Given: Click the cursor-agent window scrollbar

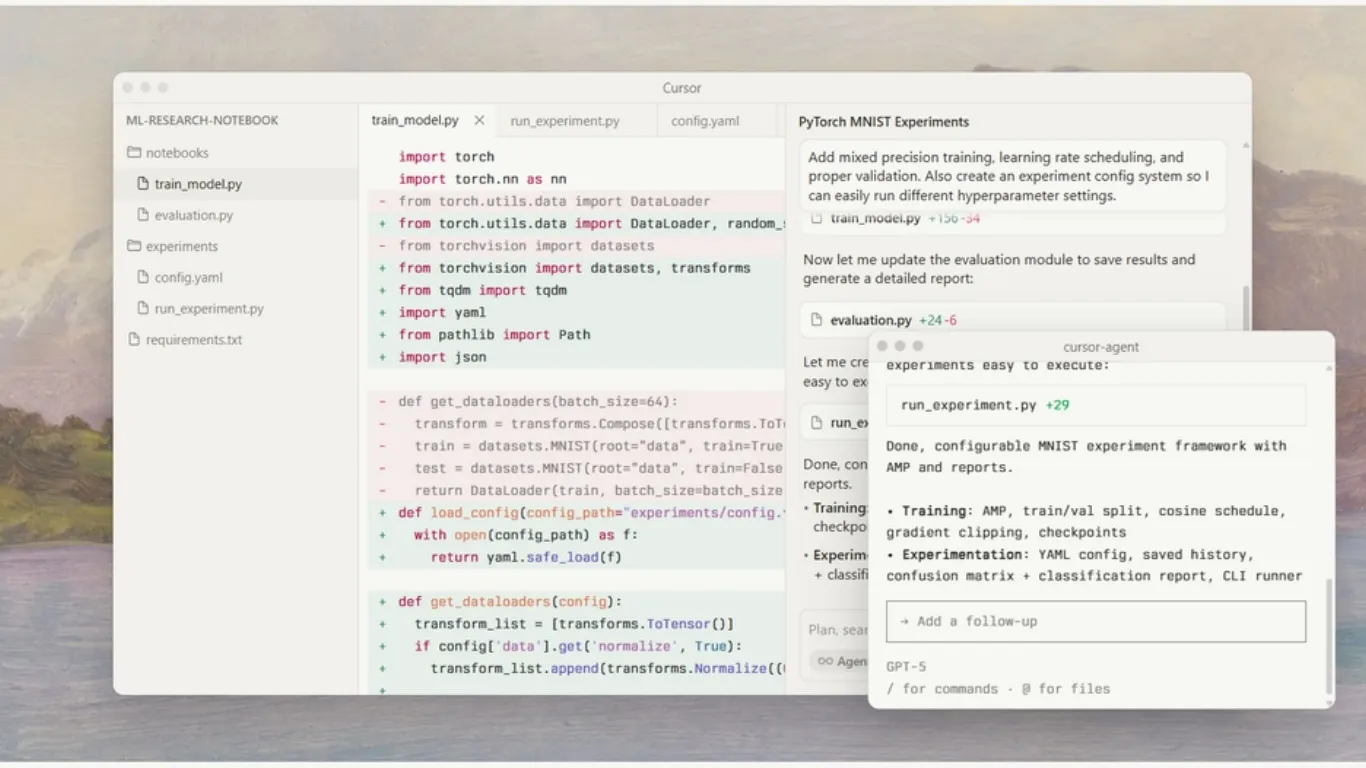Looking at the screenshot, I should tap(1329, 635).
